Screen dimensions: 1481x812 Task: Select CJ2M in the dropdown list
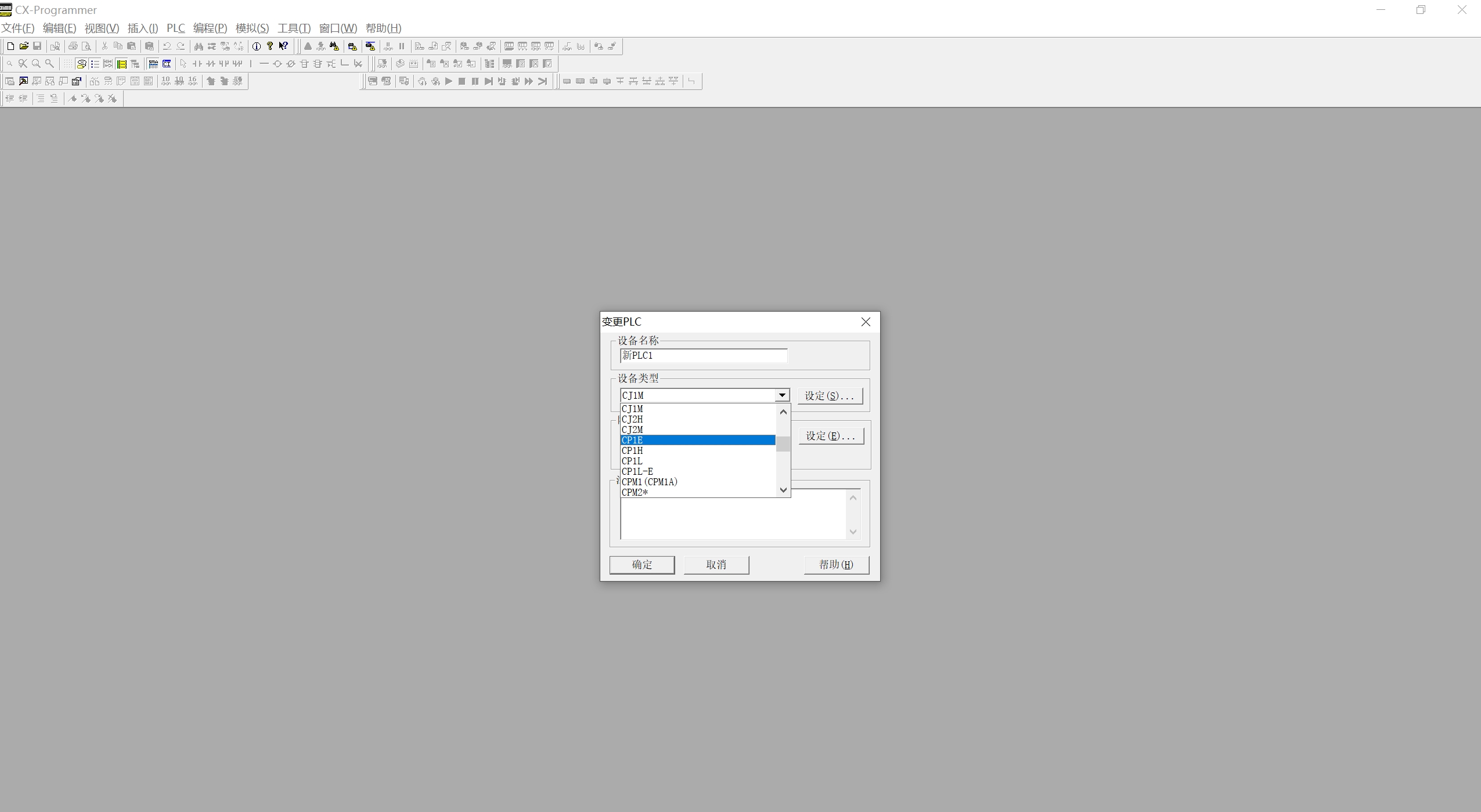coord(697,430)
